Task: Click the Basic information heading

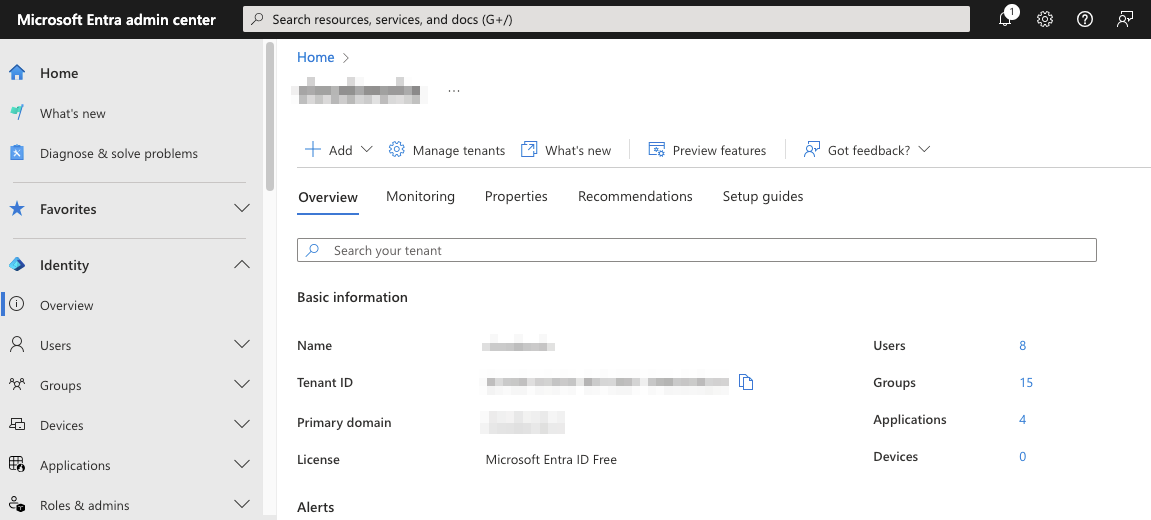Action: pyautogui.click(x=352, y=297)
